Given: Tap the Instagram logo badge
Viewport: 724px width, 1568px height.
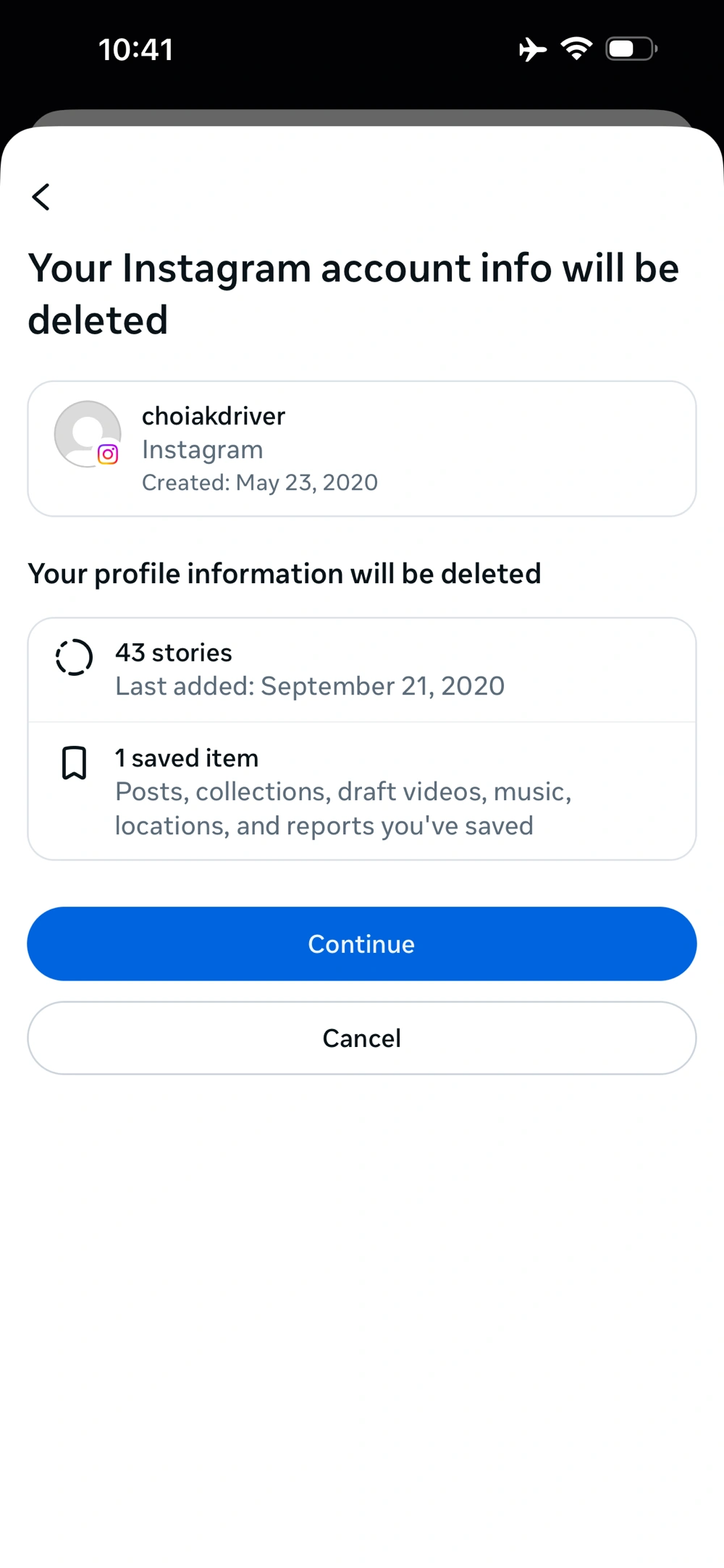Looking at the screenshot, I should 108,454.
